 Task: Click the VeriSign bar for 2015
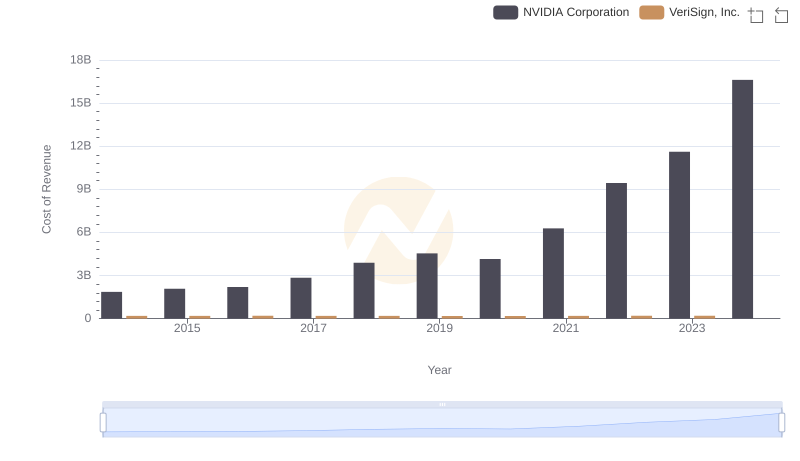point(199,317)
